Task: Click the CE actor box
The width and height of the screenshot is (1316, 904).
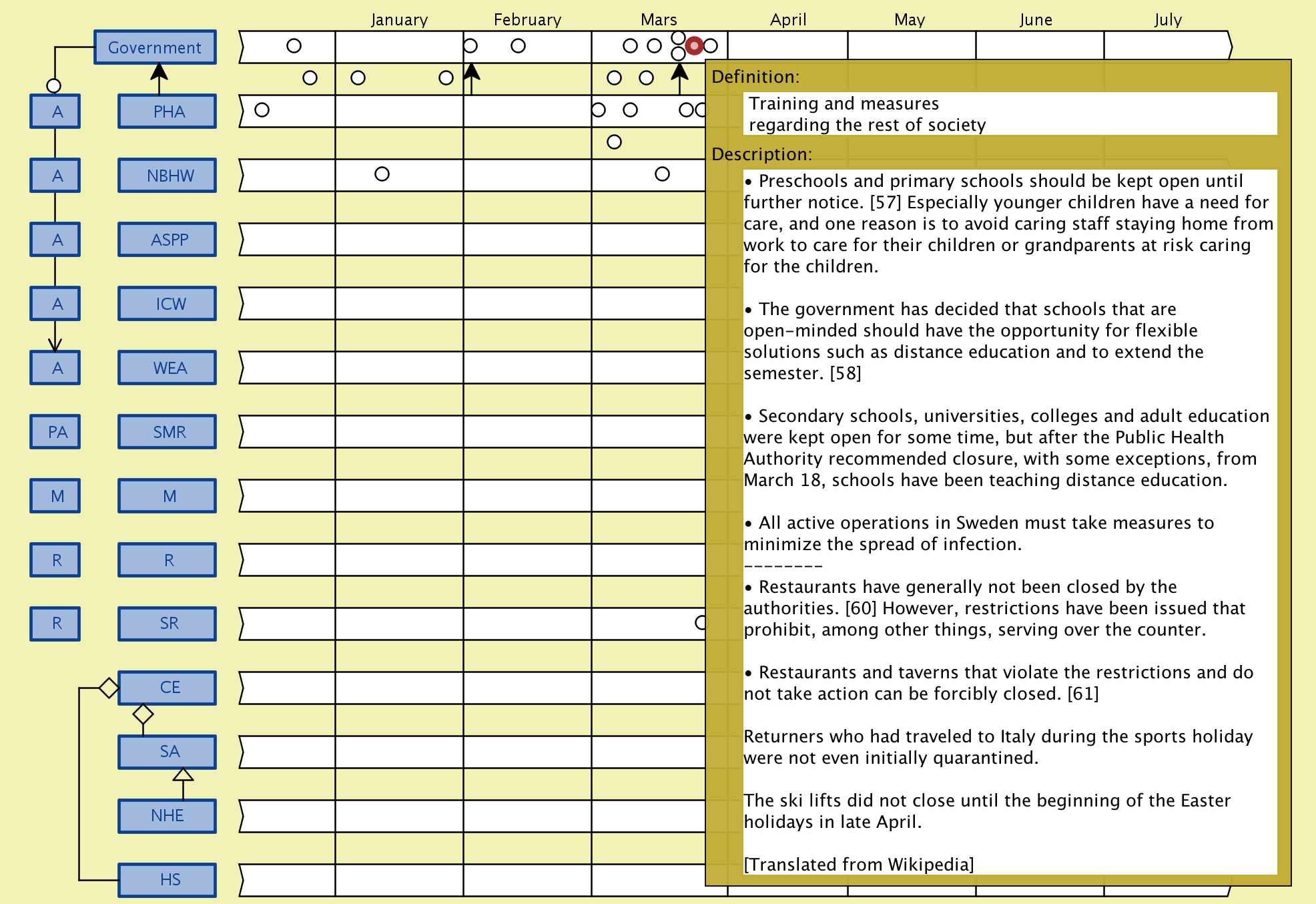Action: pos(168,688)
